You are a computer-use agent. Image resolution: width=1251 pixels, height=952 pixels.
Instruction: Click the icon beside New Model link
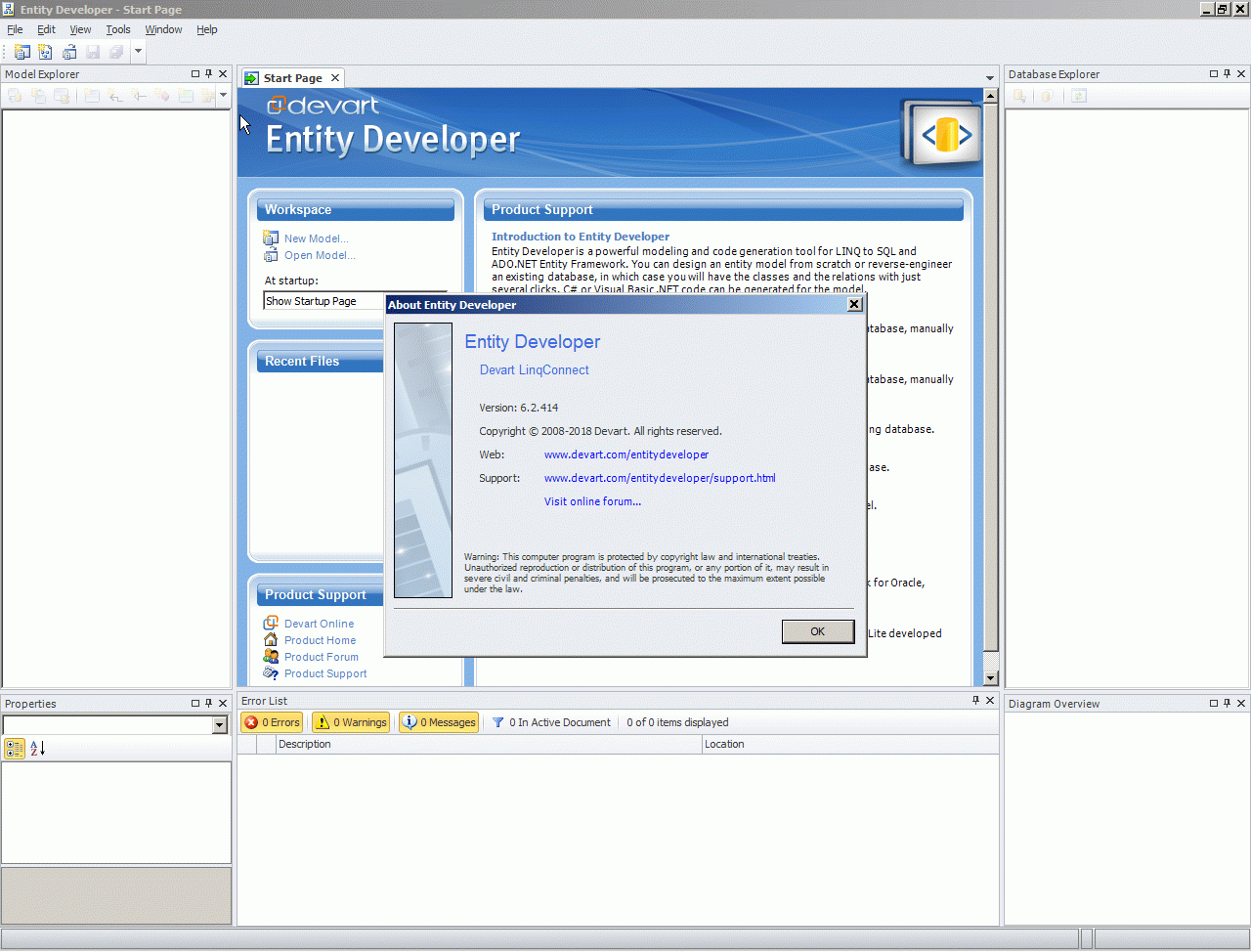pyautogui.click(x=271, y=238)
